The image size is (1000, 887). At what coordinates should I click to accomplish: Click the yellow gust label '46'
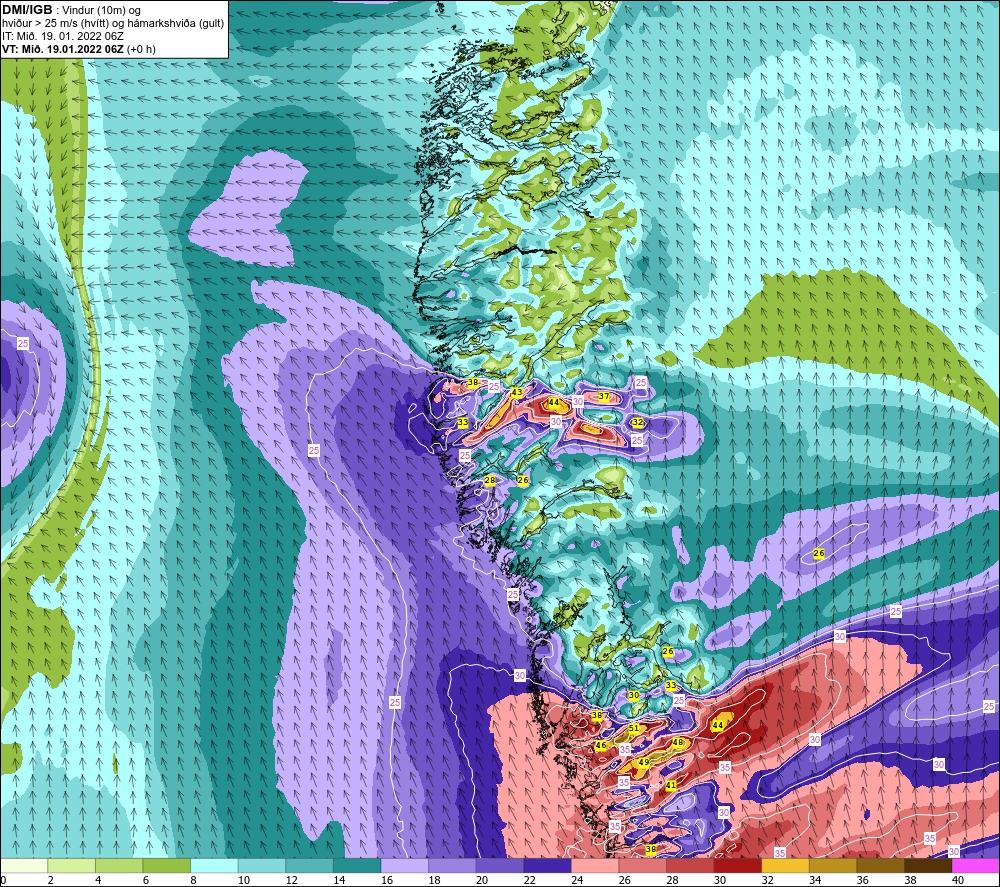point(601,745)
